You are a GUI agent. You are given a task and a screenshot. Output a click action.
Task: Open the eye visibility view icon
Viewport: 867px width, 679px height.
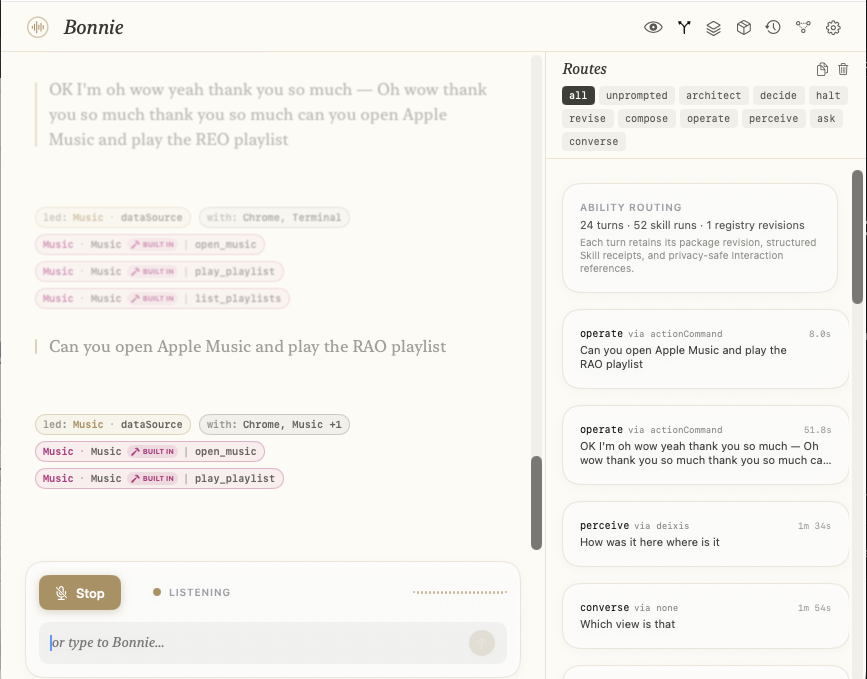click(x=653, y=27)
